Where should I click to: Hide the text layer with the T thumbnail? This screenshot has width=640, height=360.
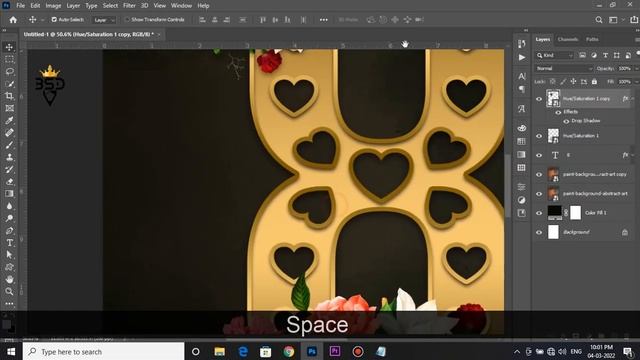click(539, 155)
